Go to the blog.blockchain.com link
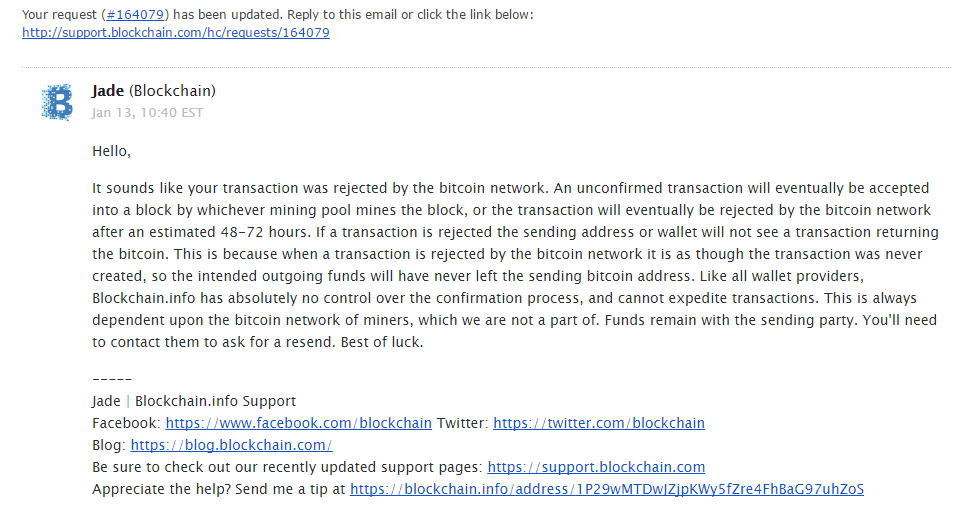Screen dimensions: 959x507 pos(231,445)
